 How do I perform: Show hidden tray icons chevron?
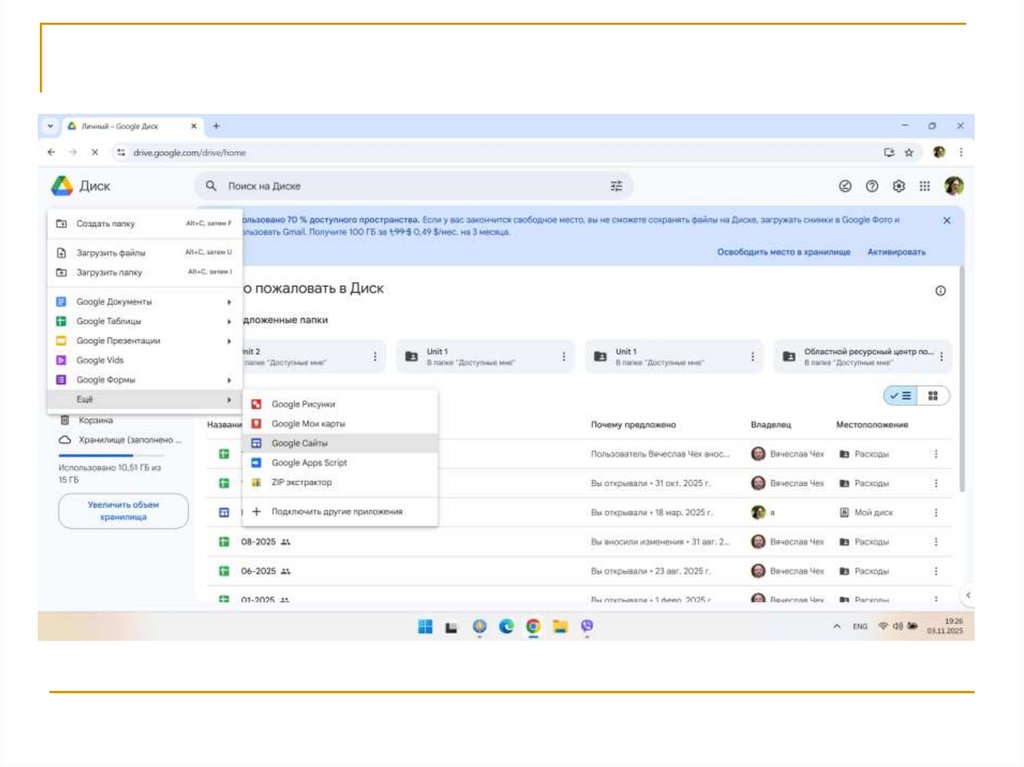point(837,626)
